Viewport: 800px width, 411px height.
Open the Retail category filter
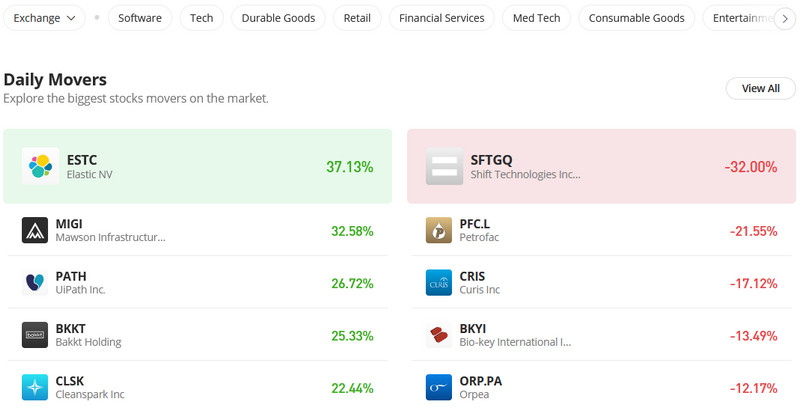coord(357,18)
